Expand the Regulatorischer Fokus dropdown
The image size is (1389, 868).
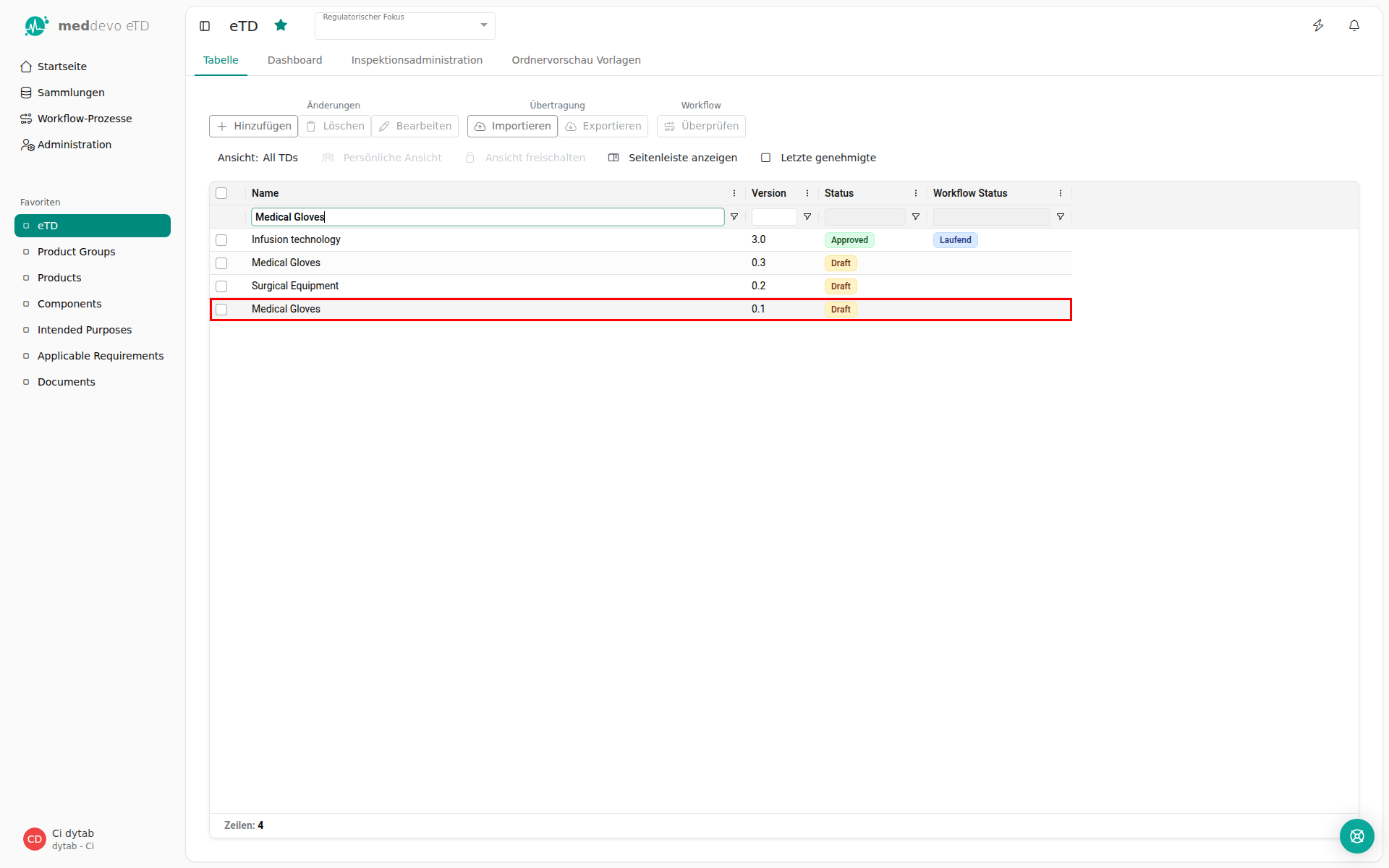pos(405,26)
